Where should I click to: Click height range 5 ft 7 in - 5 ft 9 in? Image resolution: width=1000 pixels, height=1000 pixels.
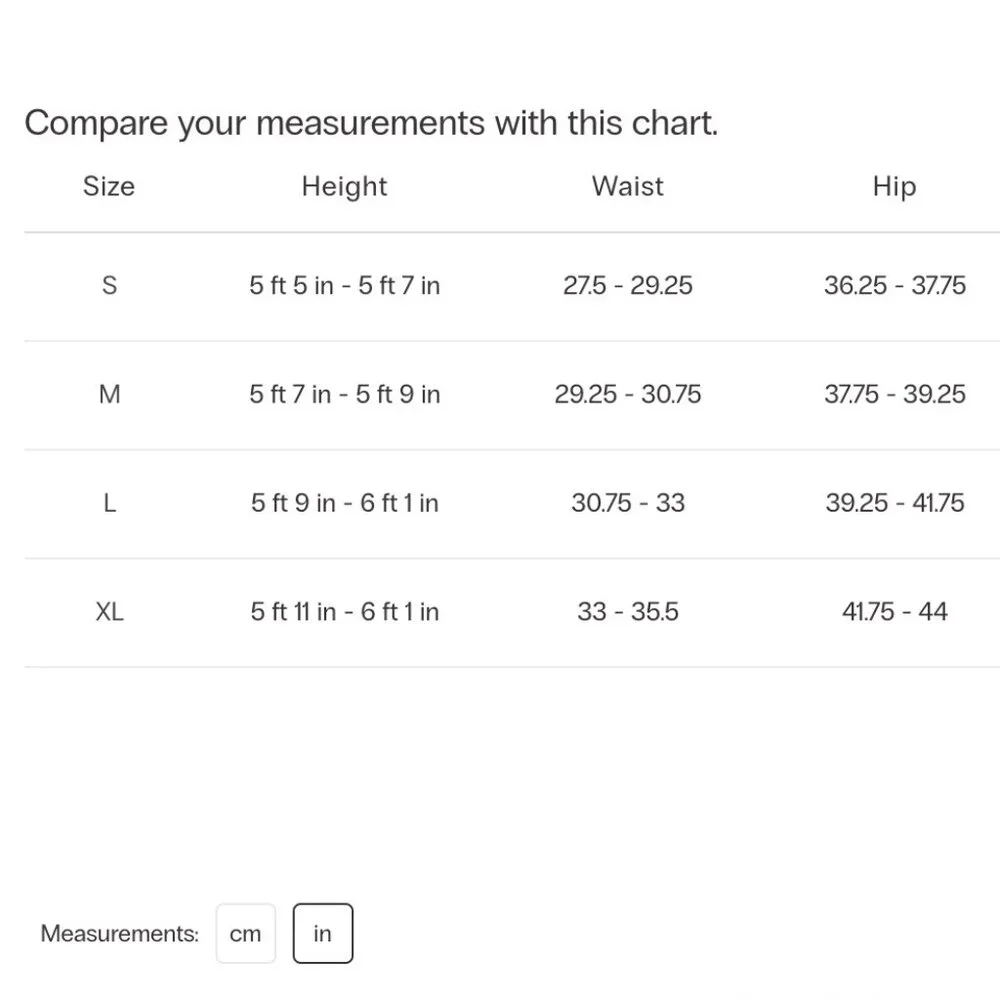(x=344, y=394)
